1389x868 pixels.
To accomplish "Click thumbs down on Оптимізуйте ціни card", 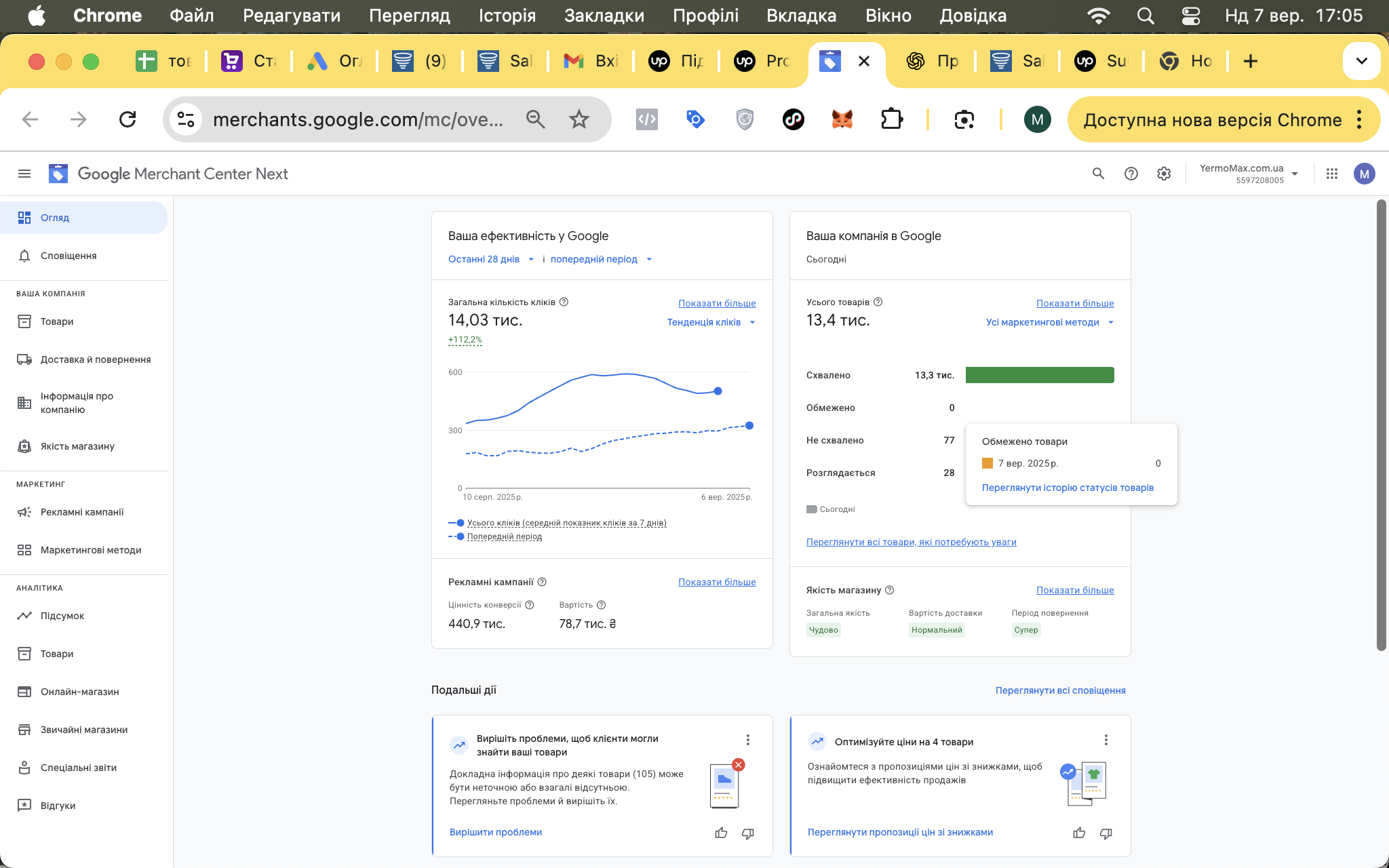I will [x=1106, y=833].
